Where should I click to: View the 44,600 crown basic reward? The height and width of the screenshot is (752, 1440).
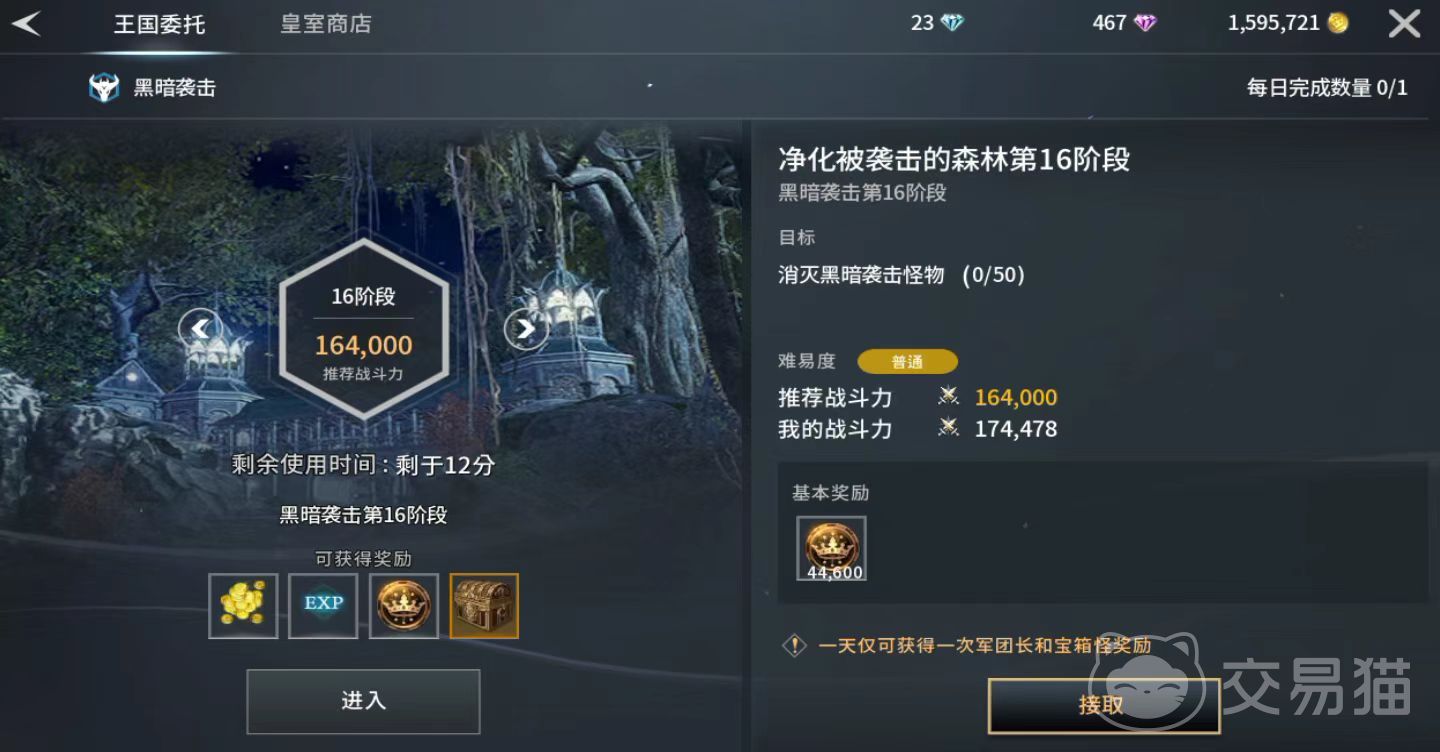(831, 548)
